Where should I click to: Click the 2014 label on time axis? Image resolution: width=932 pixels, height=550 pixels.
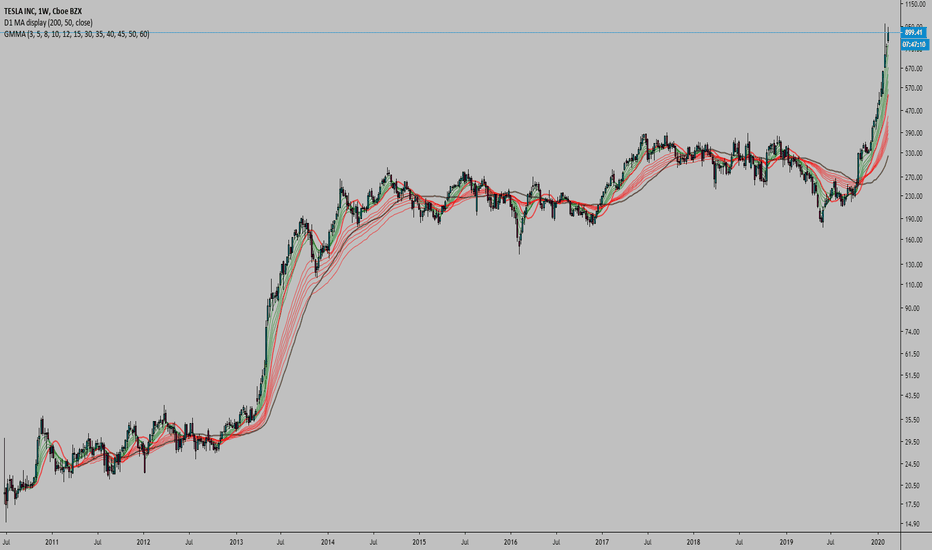tap(328, 542)
